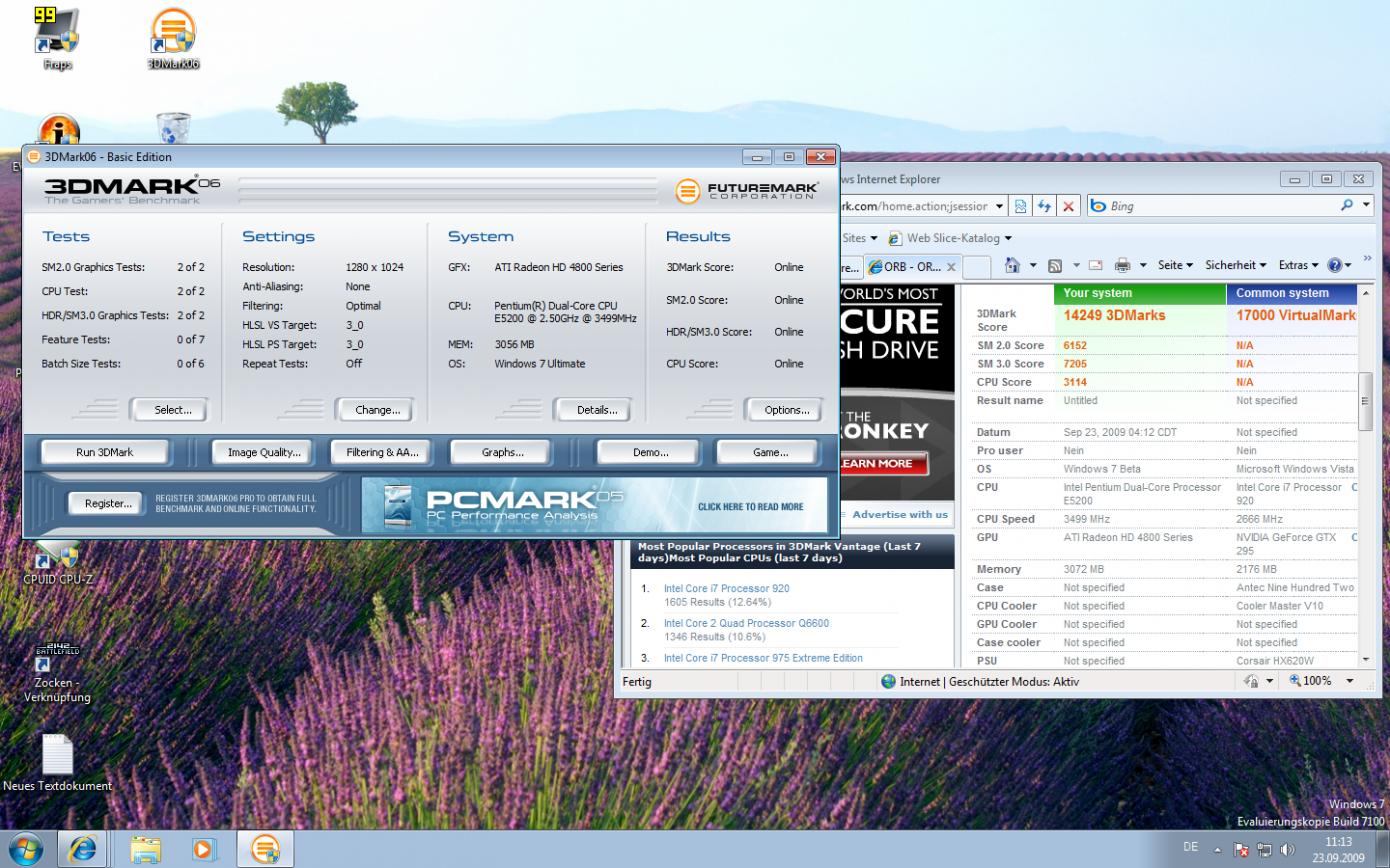1390x868 pixels.
Task: Select the ORB tab in IE
Action: click(x=912, y=266)
